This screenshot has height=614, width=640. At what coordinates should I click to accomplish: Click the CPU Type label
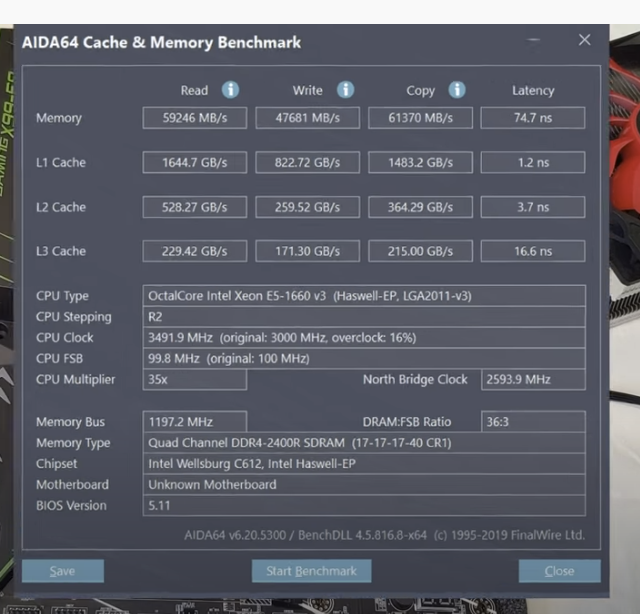pyautogui.click(x=62, y=296)
